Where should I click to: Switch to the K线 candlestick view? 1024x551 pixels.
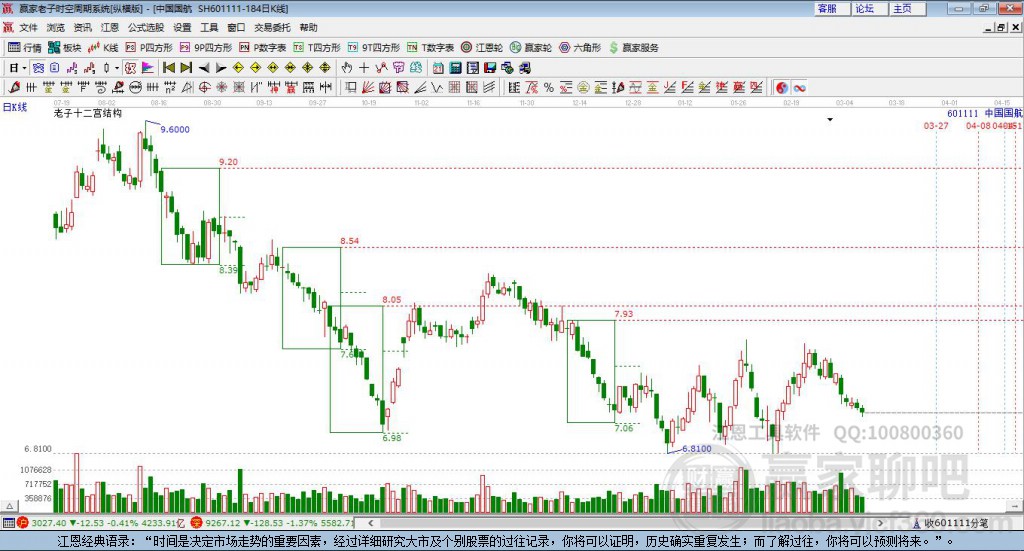click(x=103, y=48)
